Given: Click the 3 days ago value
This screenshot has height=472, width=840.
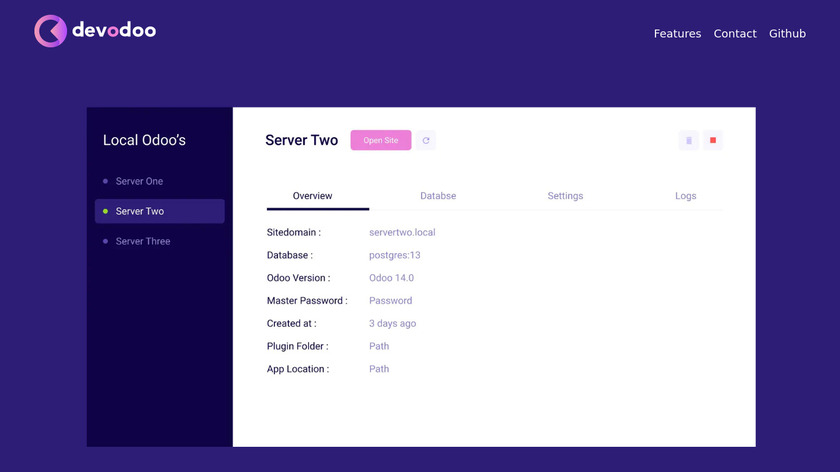Looking at the screenshot, I should [393, 324].
